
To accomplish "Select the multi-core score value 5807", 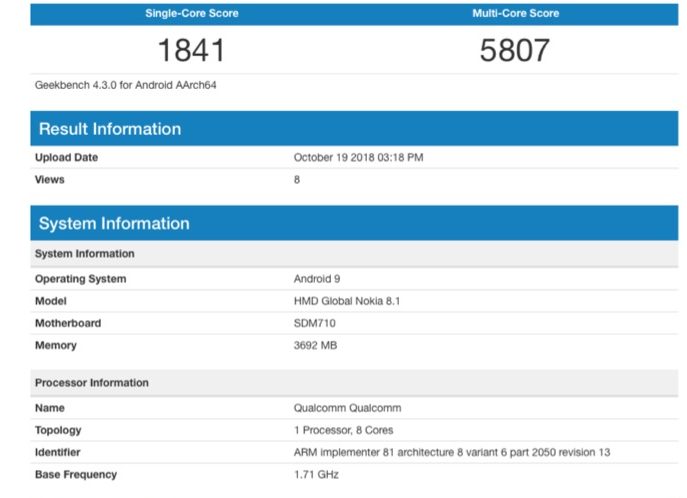I will pyautogui.click(x=515, y=50).
